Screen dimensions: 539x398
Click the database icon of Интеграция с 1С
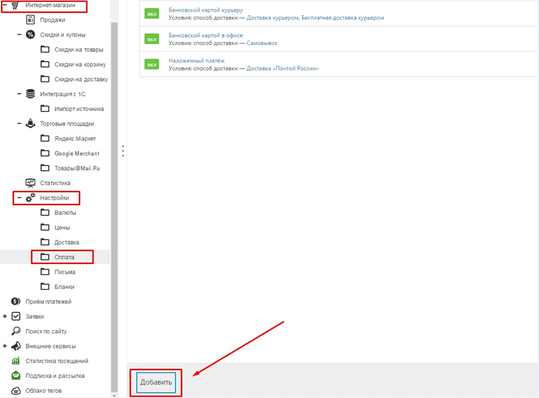[30, 94]
